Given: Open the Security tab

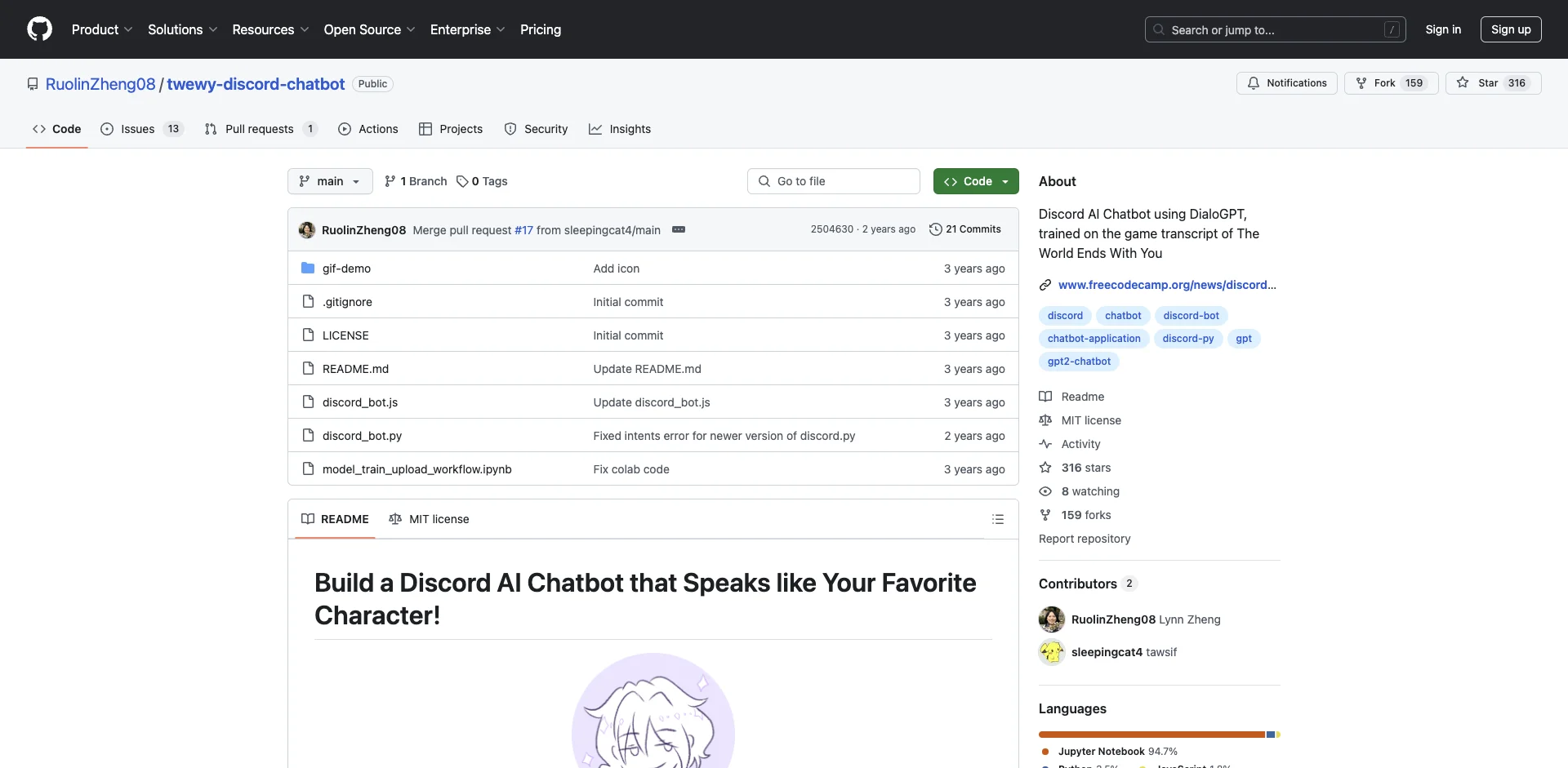Looking at the screenshot, I should pyautogui.click(x=536, y=129).
